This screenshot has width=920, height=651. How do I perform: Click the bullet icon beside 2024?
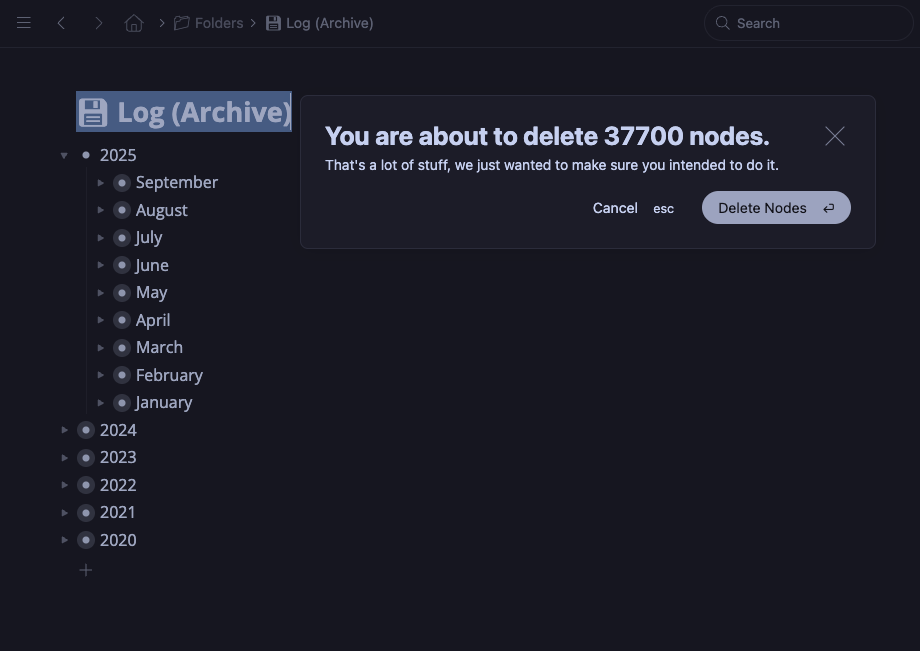pos(86,430)
